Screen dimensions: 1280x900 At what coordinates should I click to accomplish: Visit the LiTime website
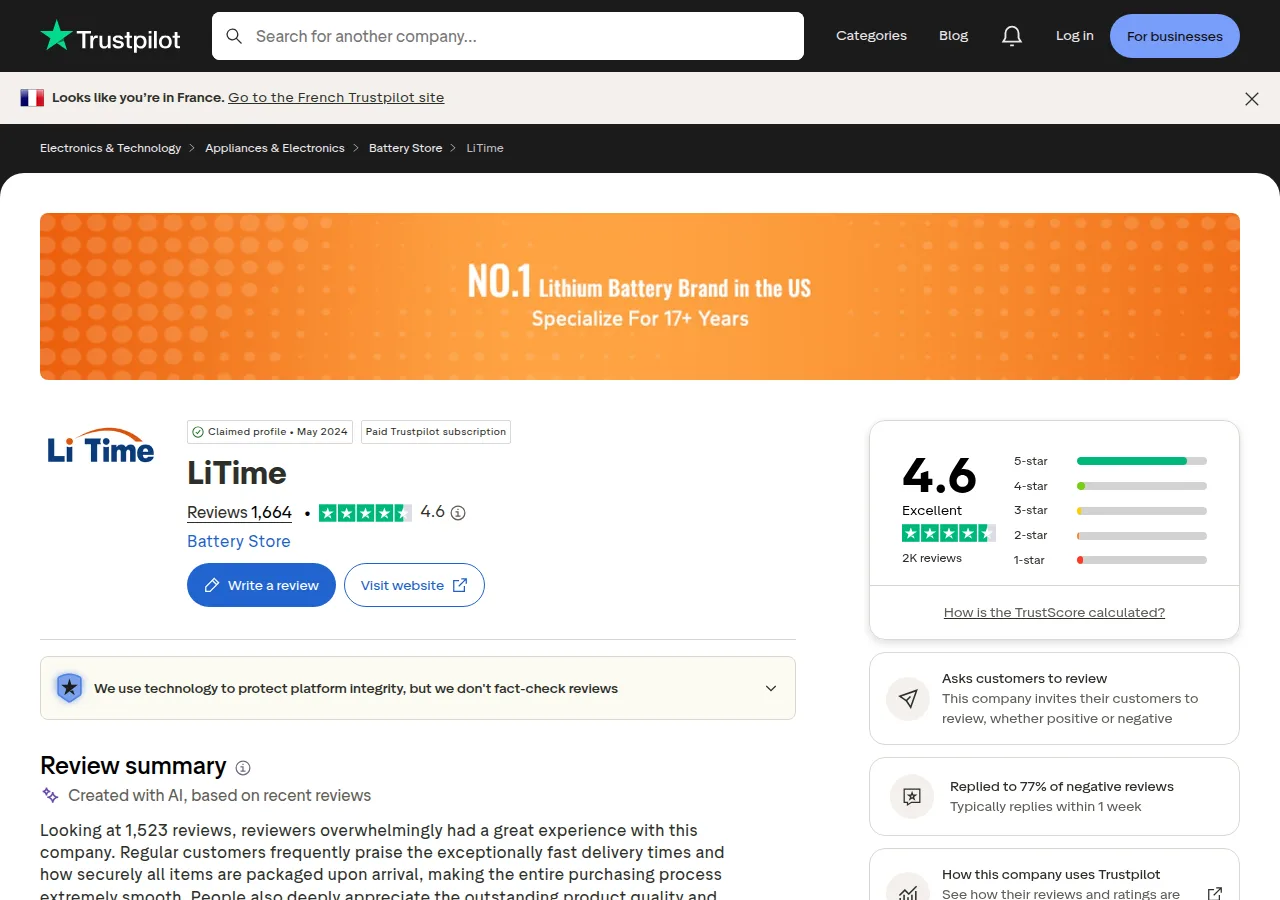click(x=414, y=585)
